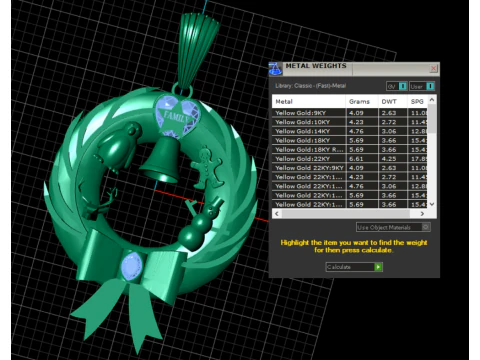Select the bell in the wreath model
This screenshot has height=360, width=480.
pos(162,159)
